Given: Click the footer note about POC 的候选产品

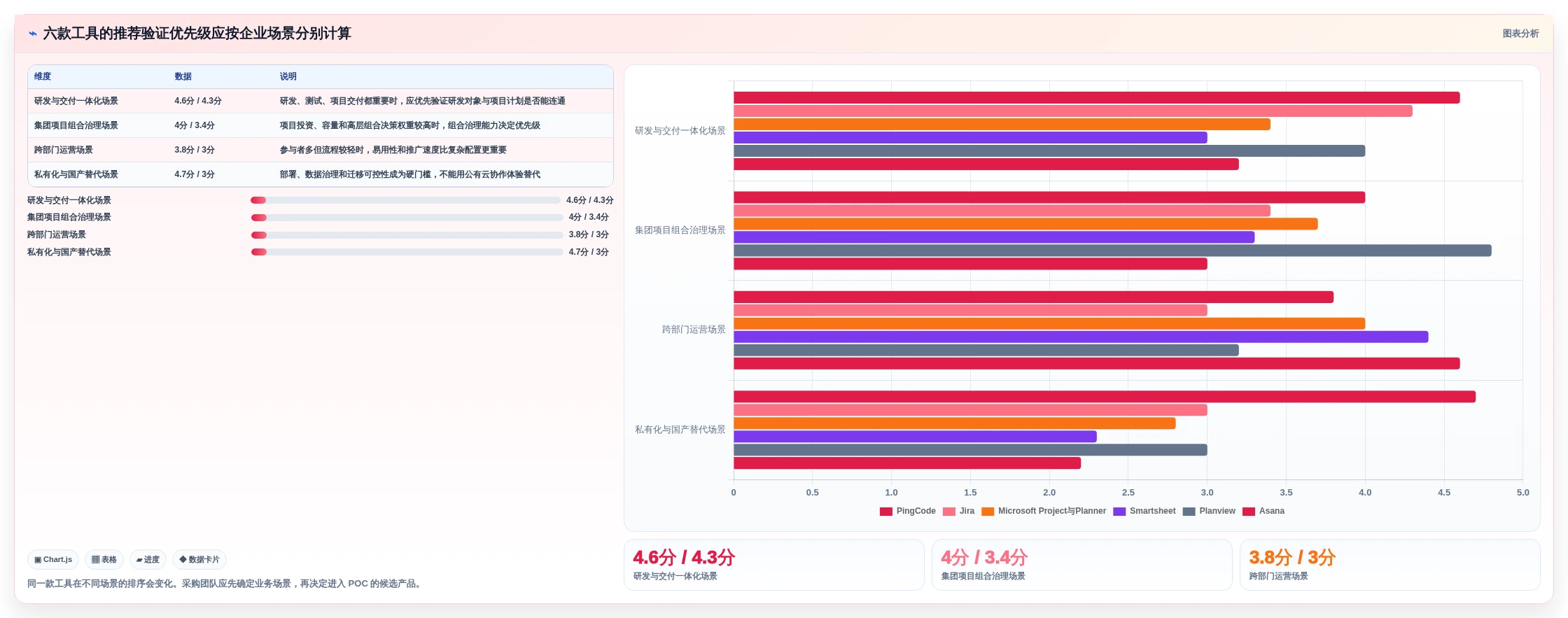Looking at the screenshot, I should pos(226,584).
